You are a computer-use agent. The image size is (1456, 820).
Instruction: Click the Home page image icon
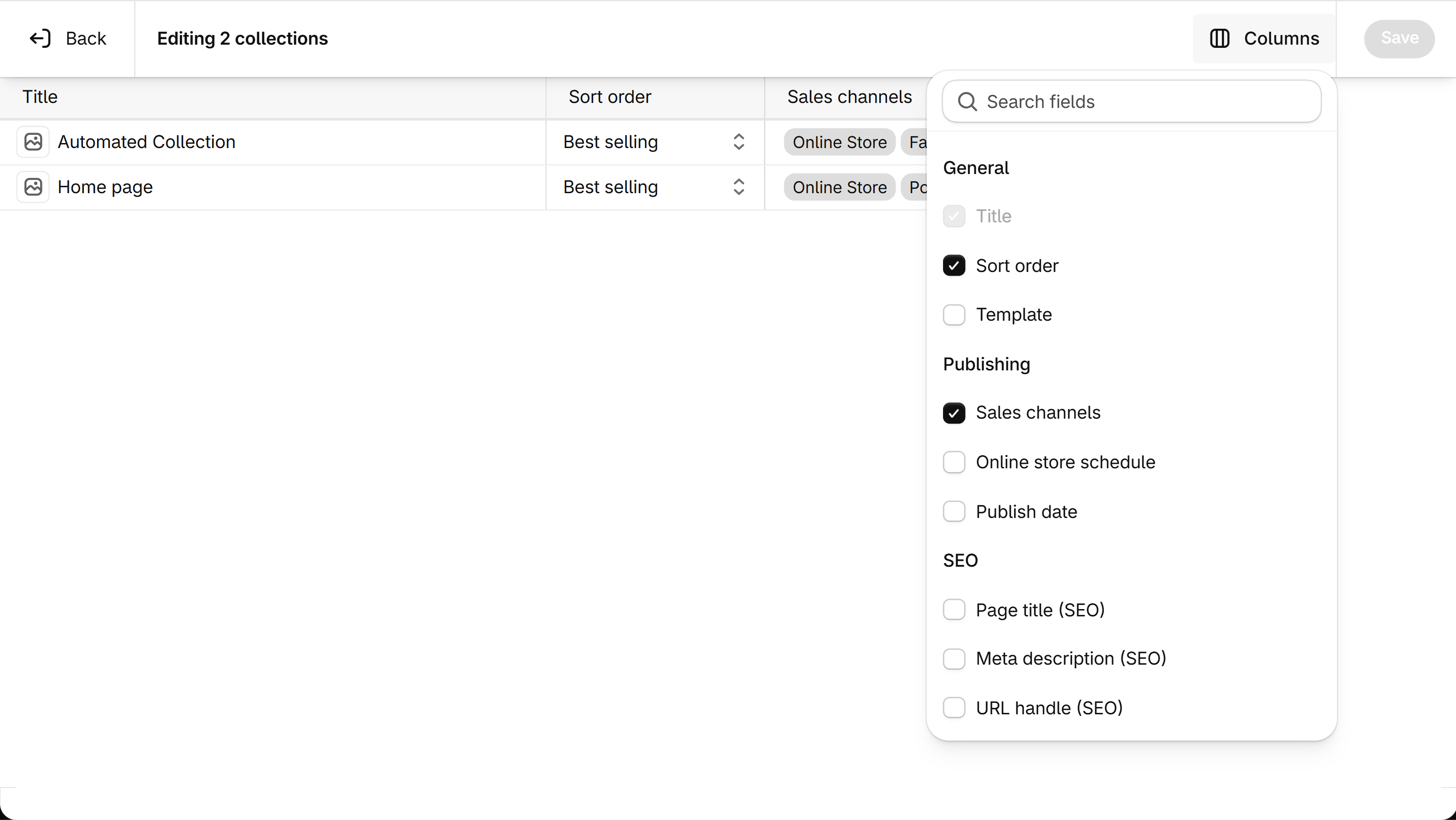[x=33, y=187]
